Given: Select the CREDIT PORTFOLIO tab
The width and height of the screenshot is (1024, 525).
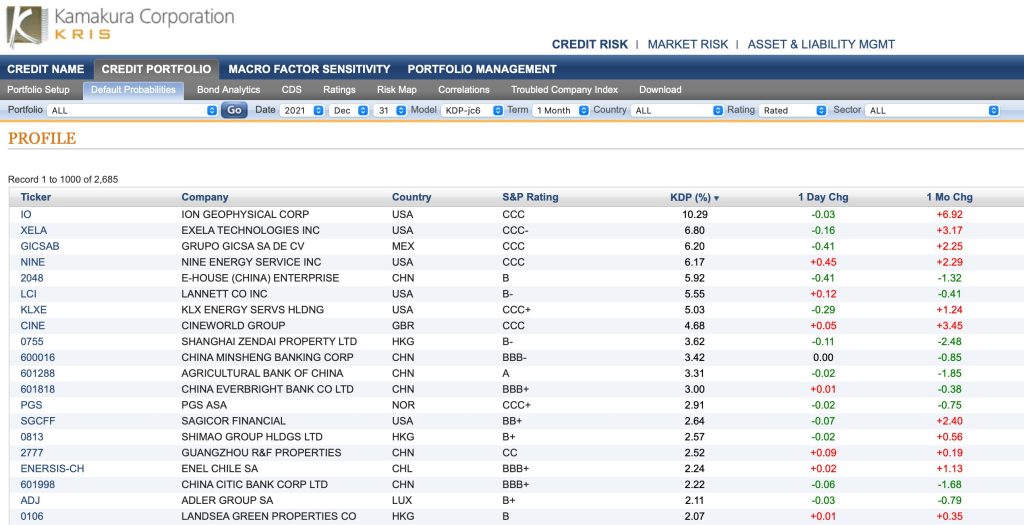Looking at the screenshot, I should click(156, 69).
